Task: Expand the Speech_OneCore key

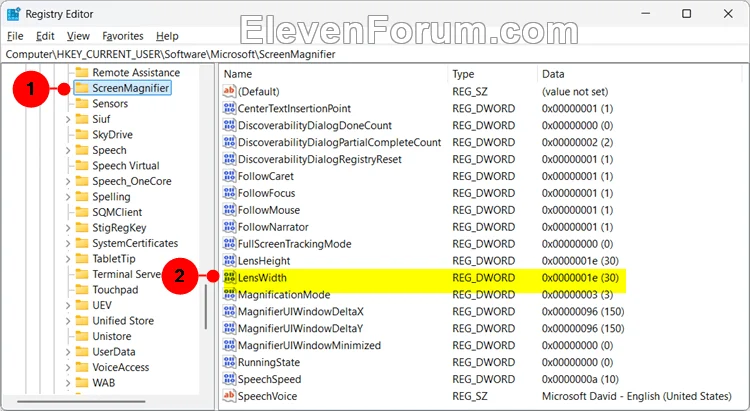Action: [67, 181]
